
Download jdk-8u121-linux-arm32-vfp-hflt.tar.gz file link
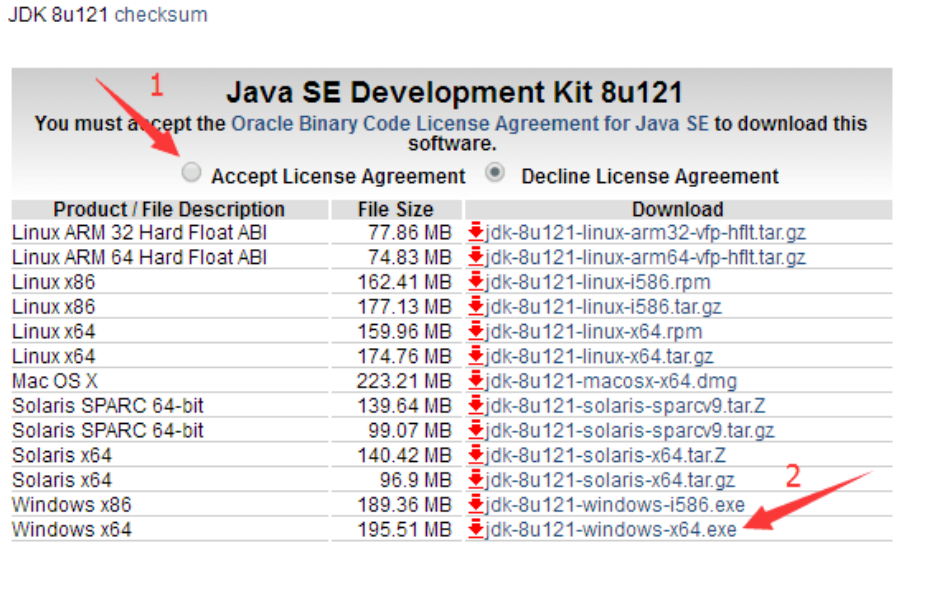[x=646, y=232]
